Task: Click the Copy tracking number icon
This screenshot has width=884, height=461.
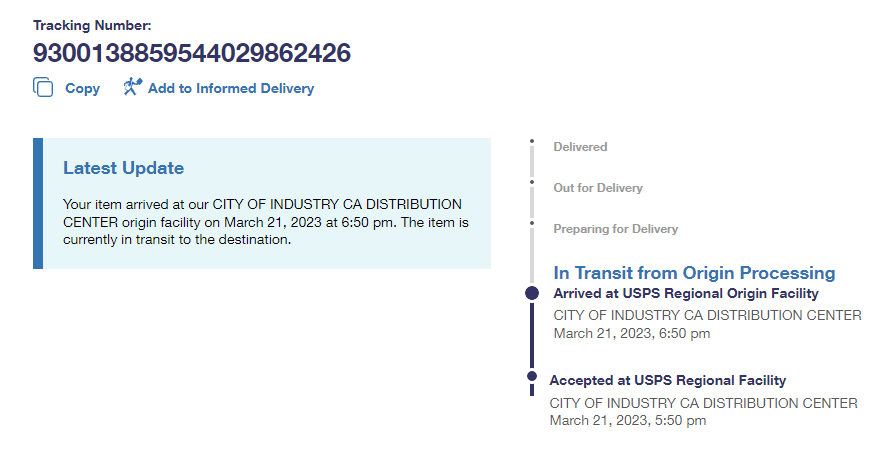Action: (43, 88)
